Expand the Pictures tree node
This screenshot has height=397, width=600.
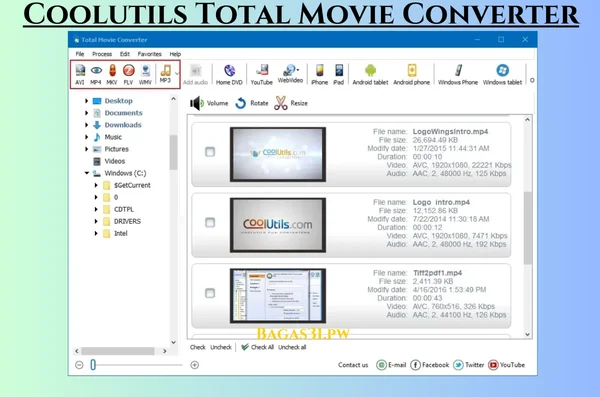[86, 149]
